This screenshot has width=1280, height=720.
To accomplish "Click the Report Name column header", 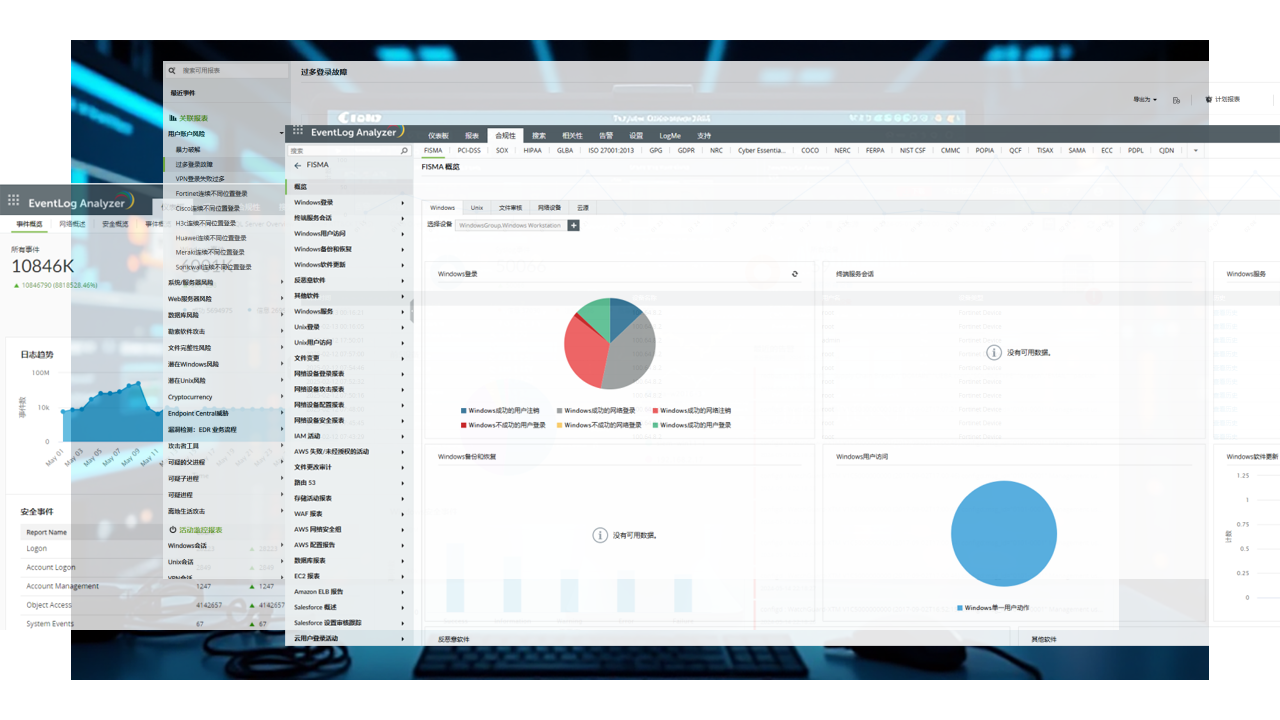I will 47,532.
